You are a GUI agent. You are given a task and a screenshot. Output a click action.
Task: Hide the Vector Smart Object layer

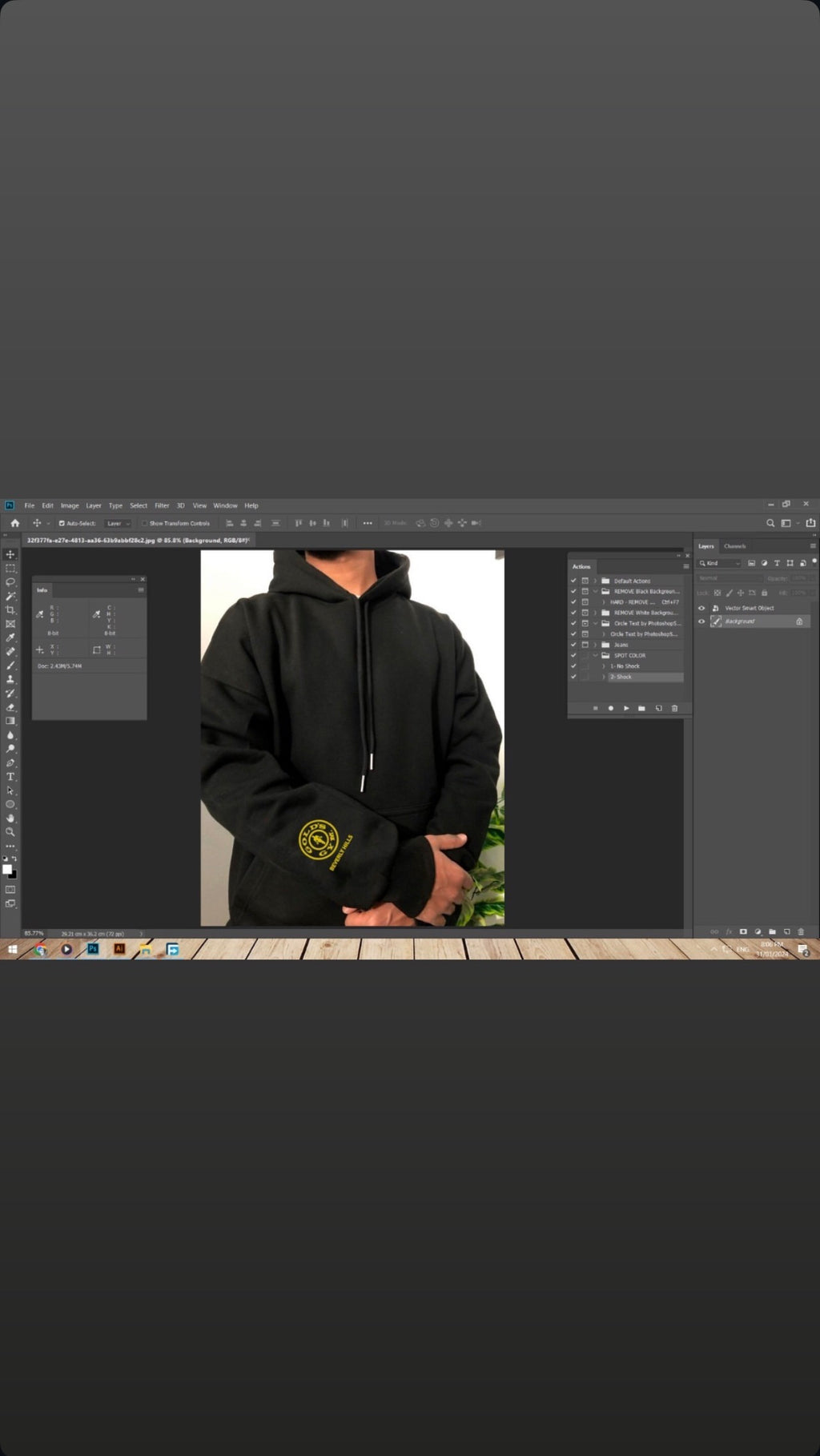click(x=701, y=608)
